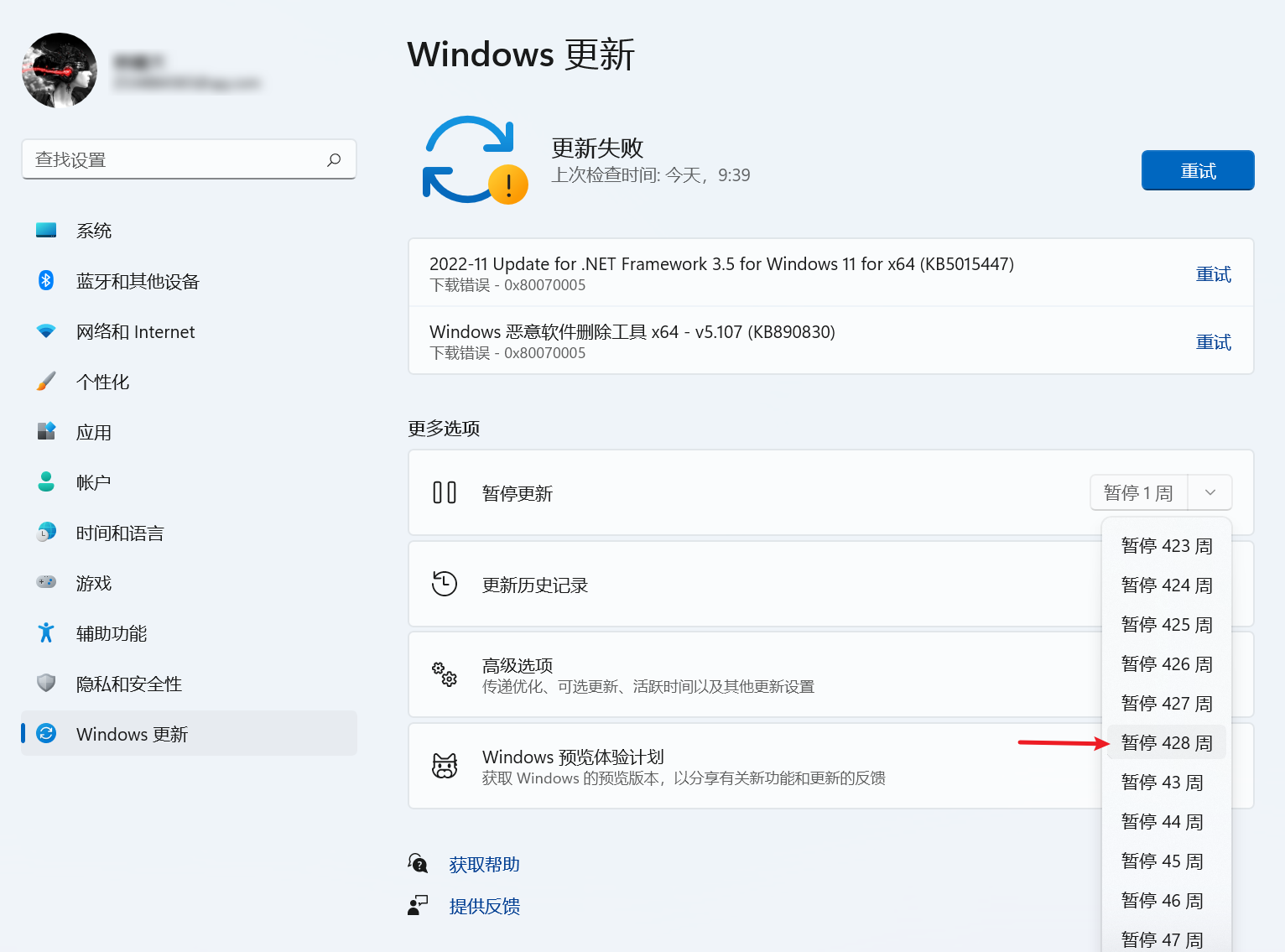Viewport: 1285px width, 952px height.
Task: Click the 帐户 person icon in sidebar
Action: (x=46, y=482)
